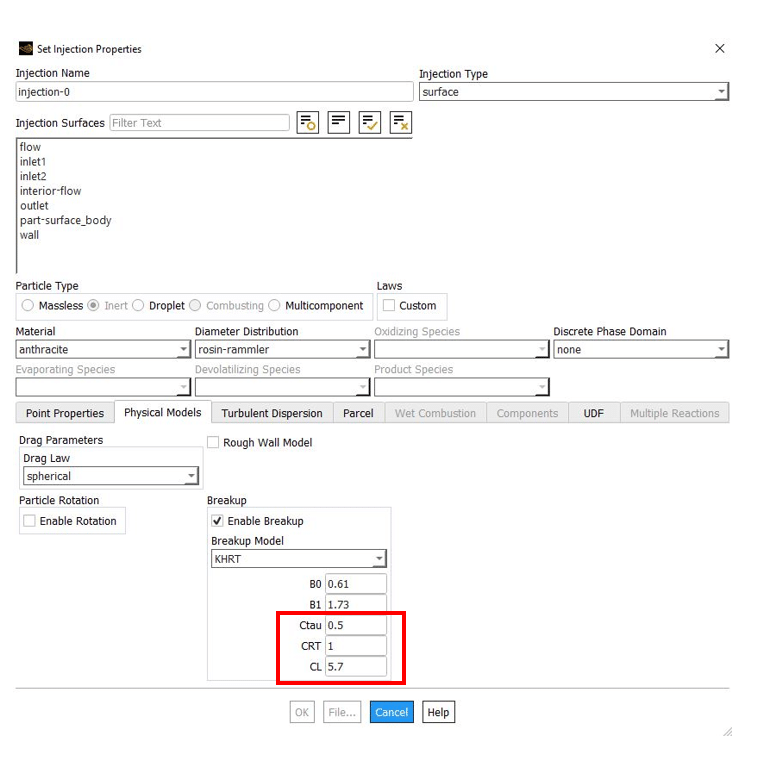Image resolution: width=764 pixels, height=768 pixels.
Task: Click the Help button
Action: pos(438,712)
